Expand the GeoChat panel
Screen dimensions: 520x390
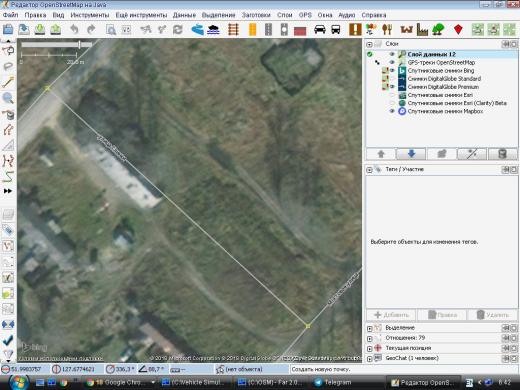coord(369,359)
